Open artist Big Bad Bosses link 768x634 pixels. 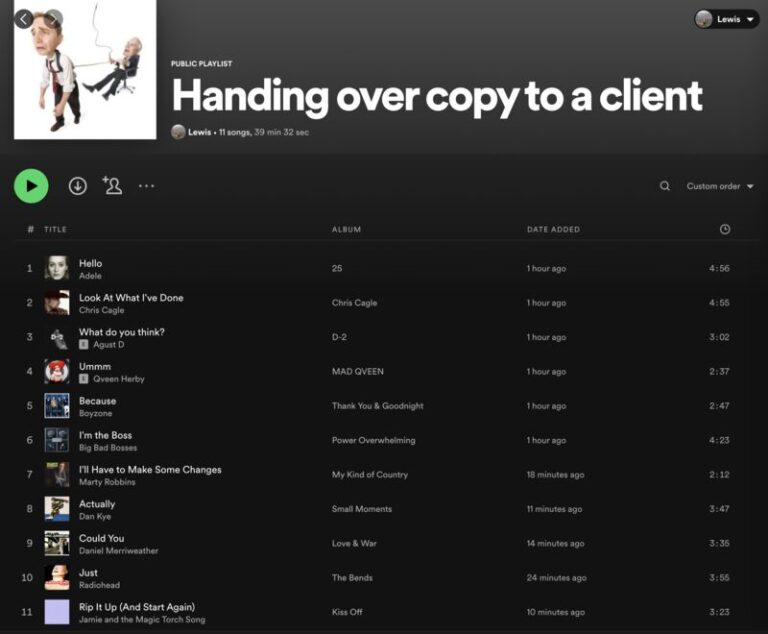pos(108,448)
